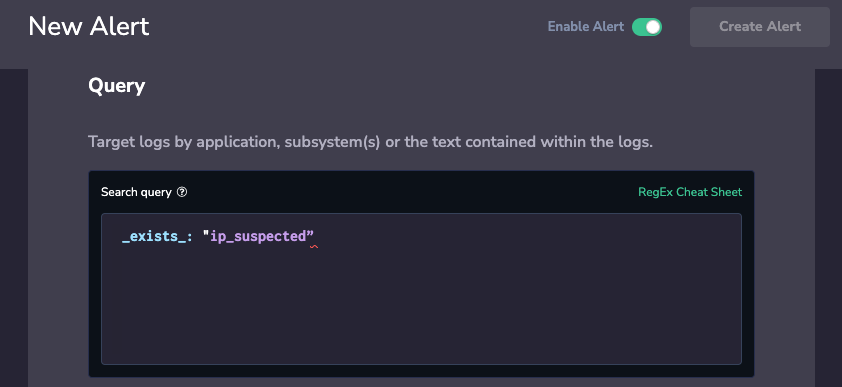Screen dimensions: 842x387
Task: Place cursor after the closing curly quote
Action: [315, 236]
